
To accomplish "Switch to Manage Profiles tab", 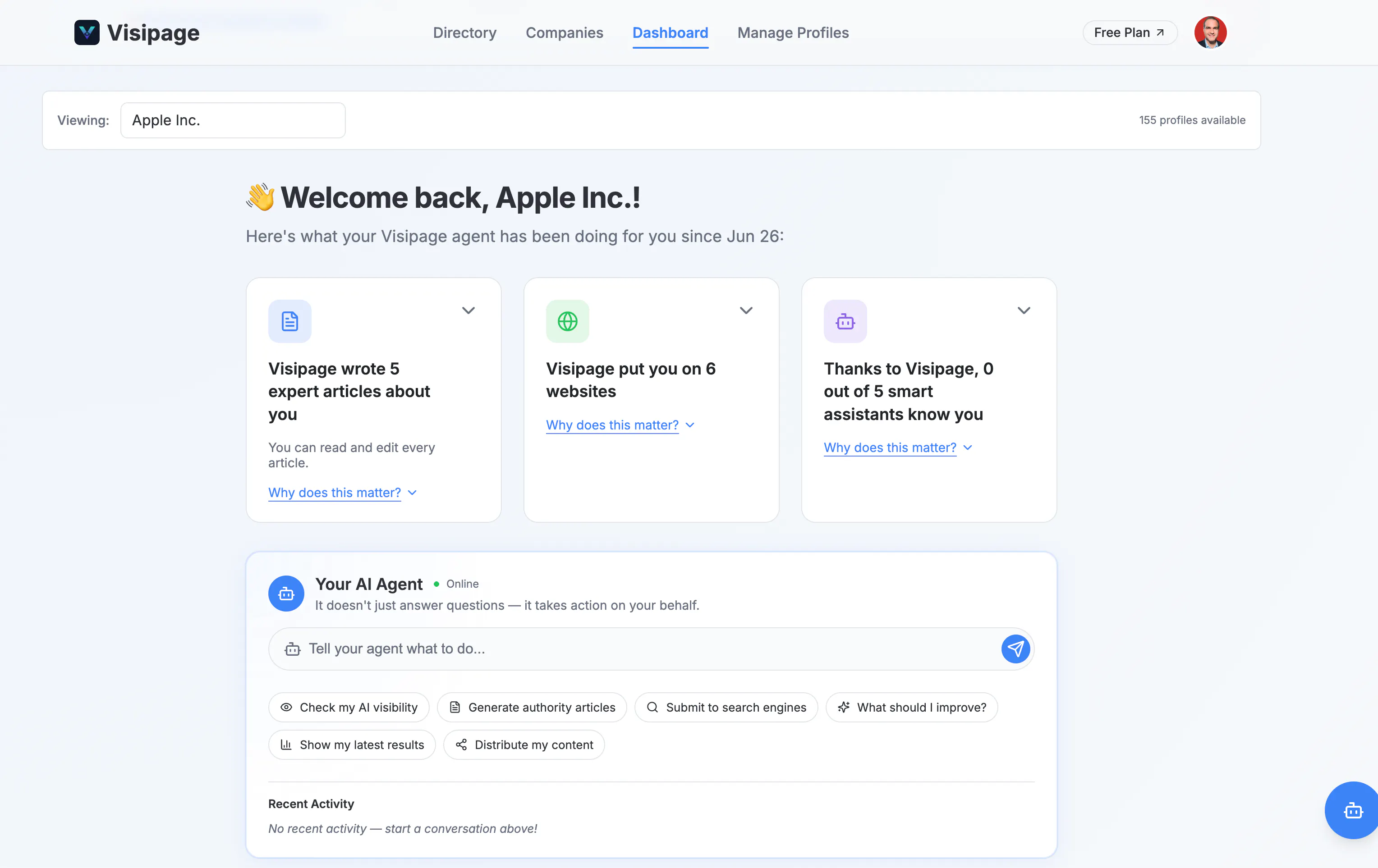I will tap(793, 32).
